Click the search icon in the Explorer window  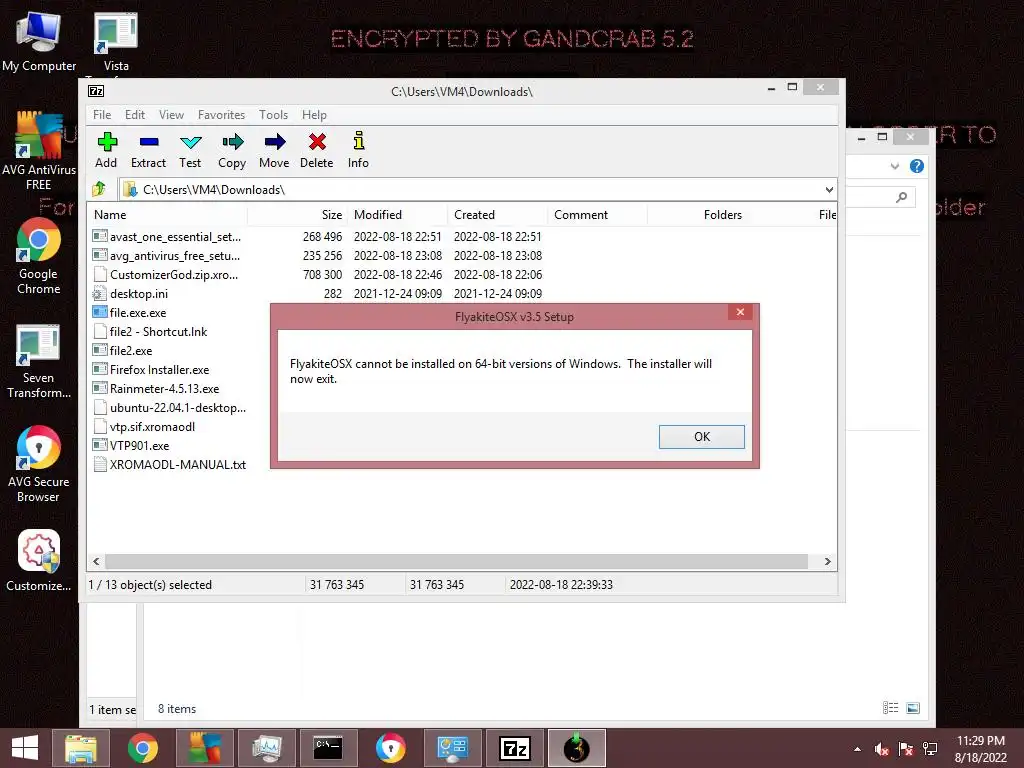pyautogui.click(x=902, y=197)
